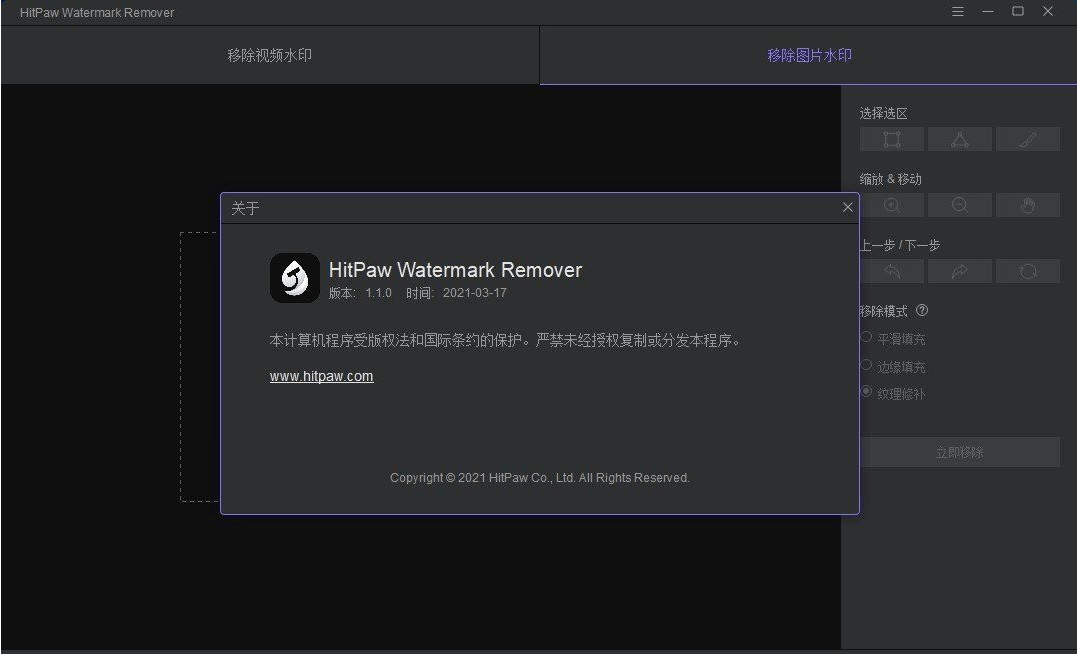Click the HitPaw app logo in dialog
Viewport: 1077px width, 654px height.
click(295, 278)
